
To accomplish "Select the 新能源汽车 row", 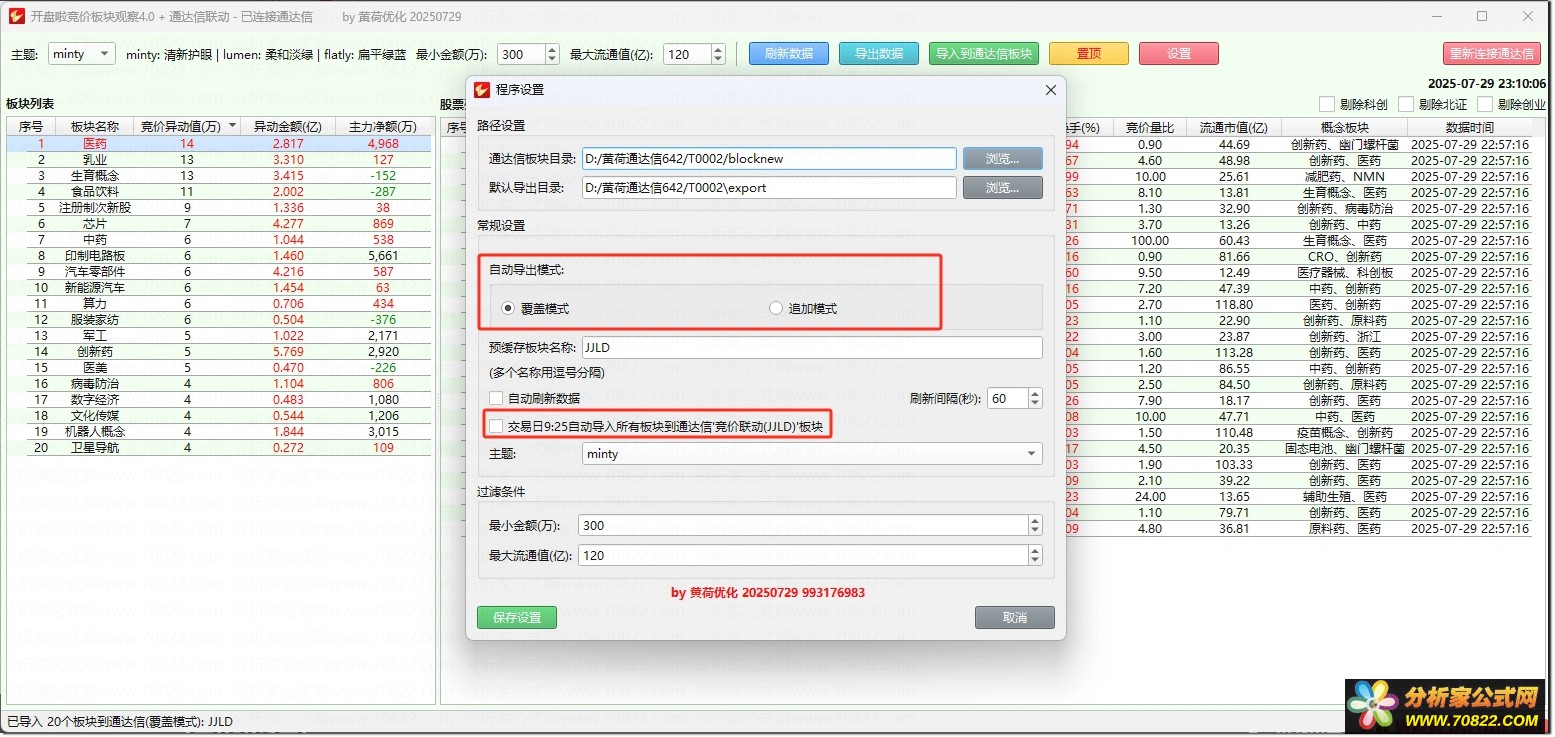I will pyautogui.click(x=219, y=288).
